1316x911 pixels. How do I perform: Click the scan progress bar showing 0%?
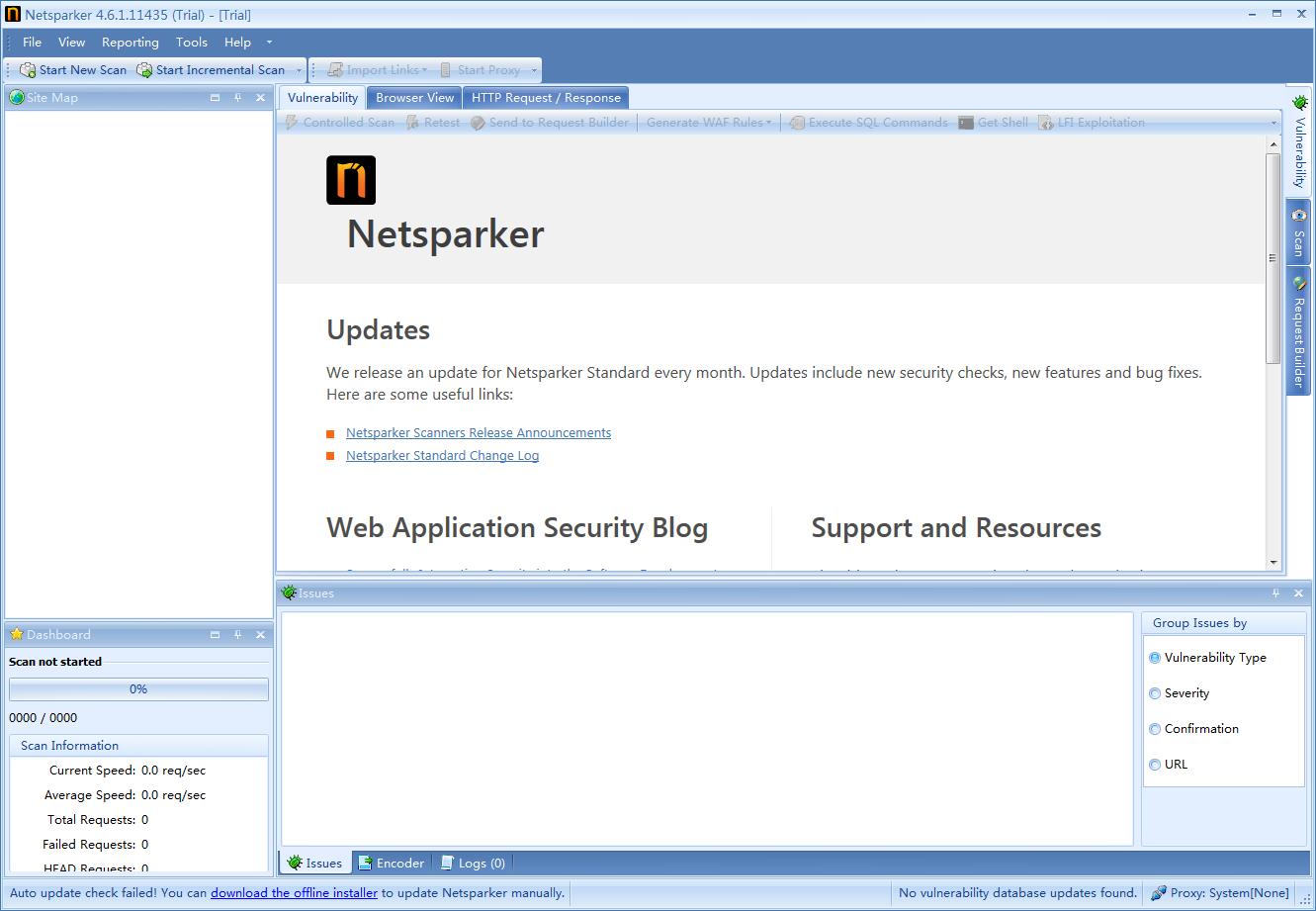point(138,689)
